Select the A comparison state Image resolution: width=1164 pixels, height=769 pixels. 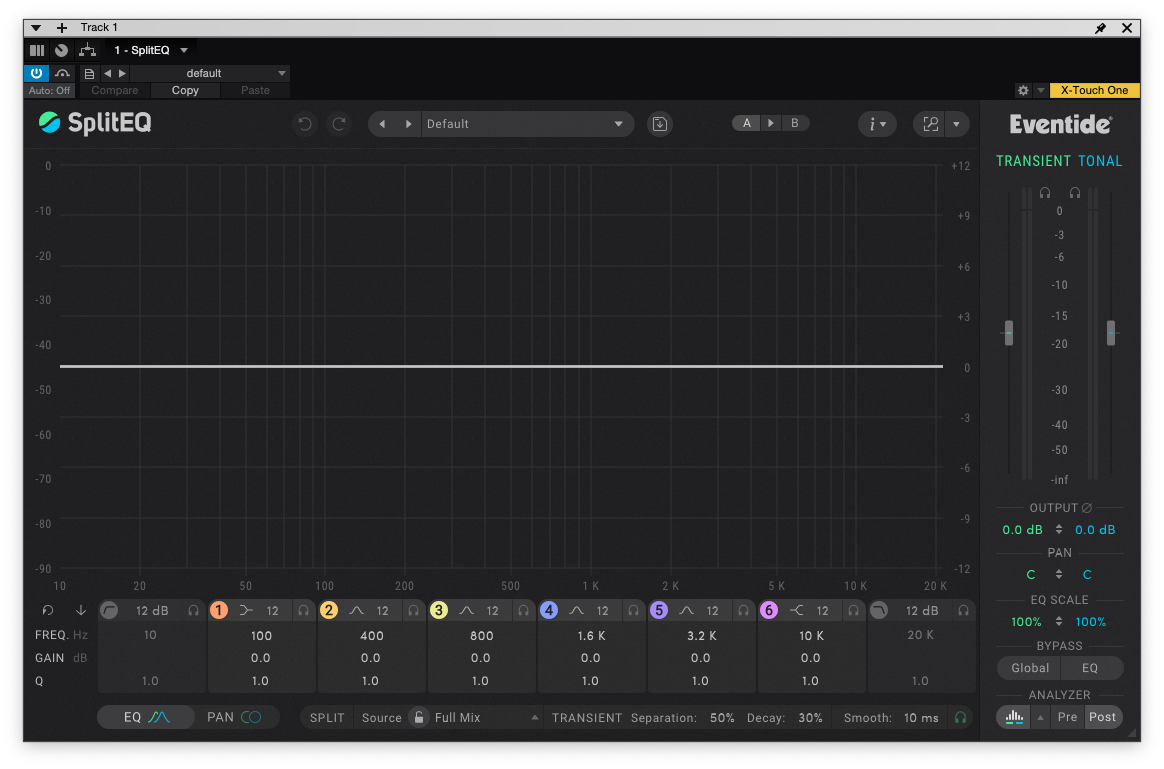[747, 123]
